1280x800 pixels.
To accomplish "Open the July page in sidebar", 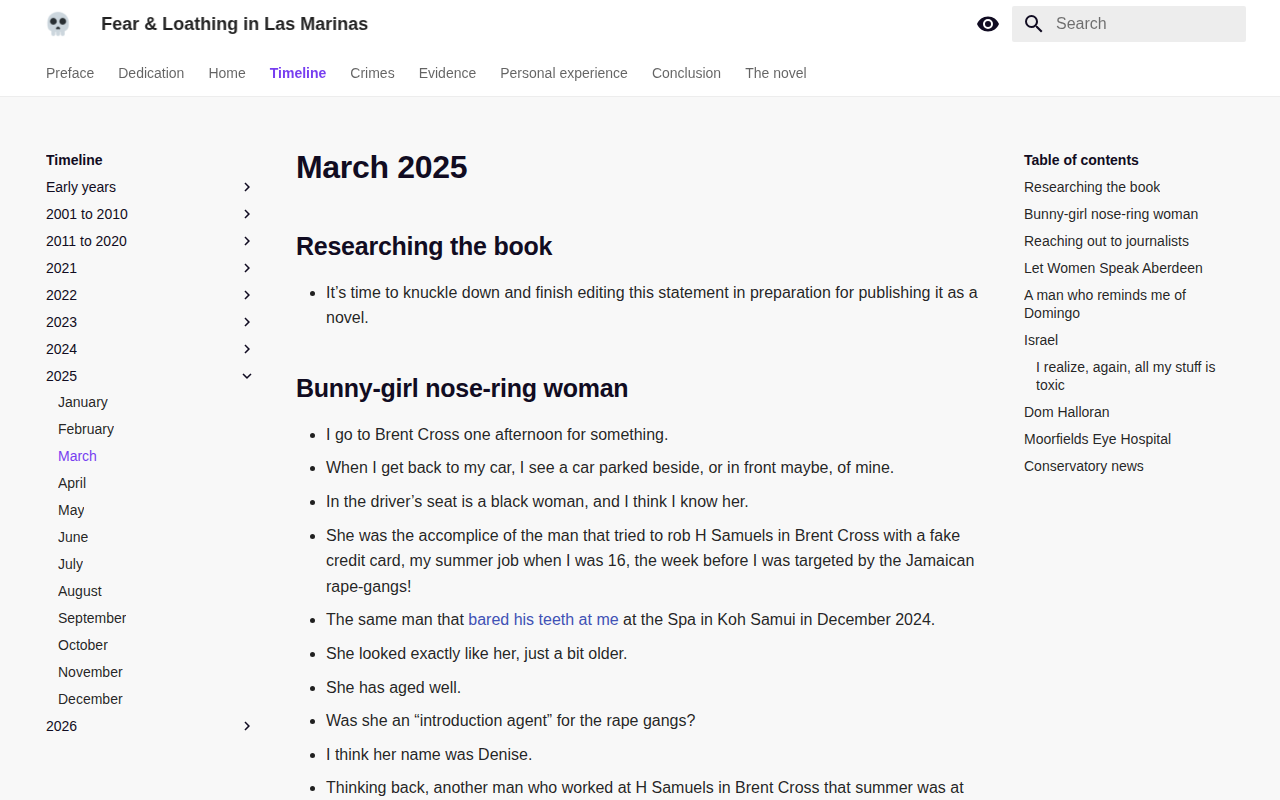I will click(x=70, y=564).
